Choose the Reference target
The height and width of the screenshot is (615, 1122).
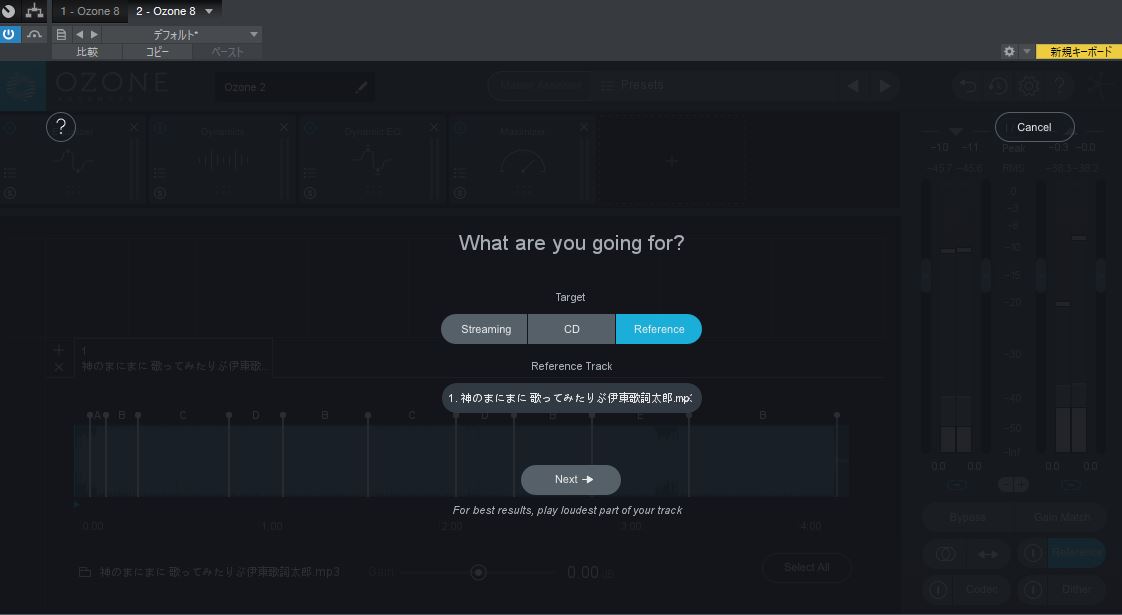659,329
